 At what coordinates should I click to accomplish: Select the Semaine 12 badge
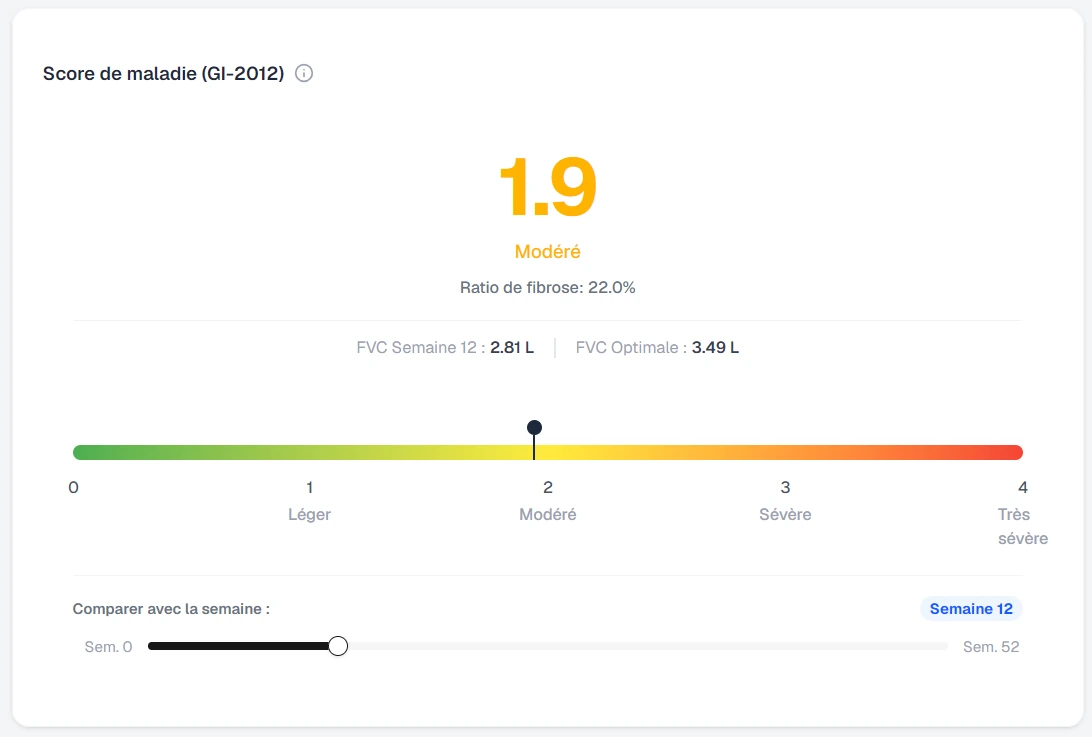click(971, 609)
